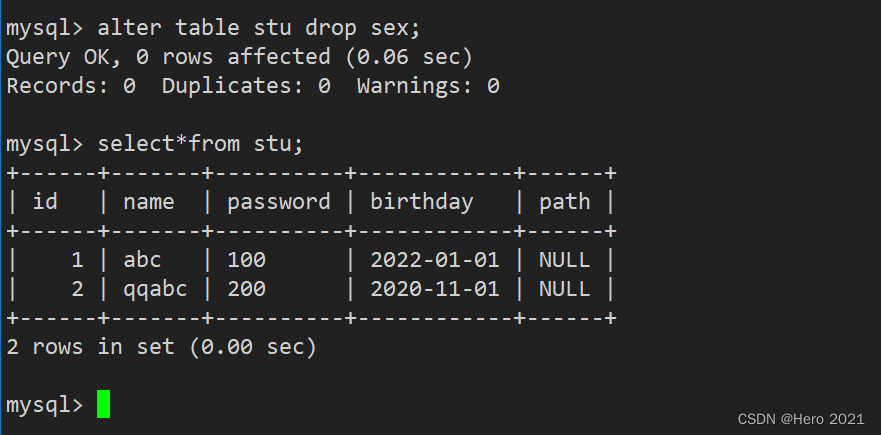Viewport: 881px width, 435px height.
Task: Click the NULL path in second row
Action: pyautogui.click(x=565, y=289)
